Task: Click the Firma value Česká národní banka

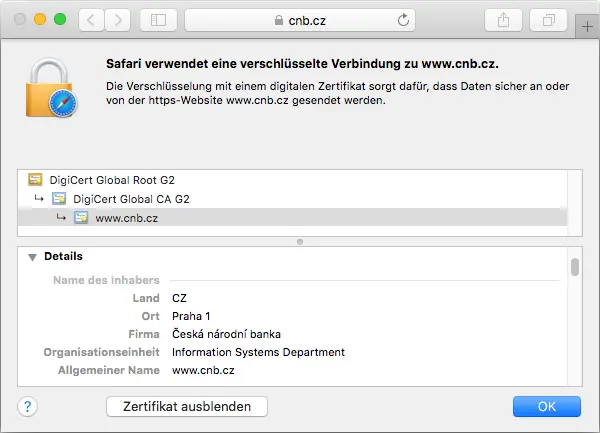Action: click(x=226, y=334)
